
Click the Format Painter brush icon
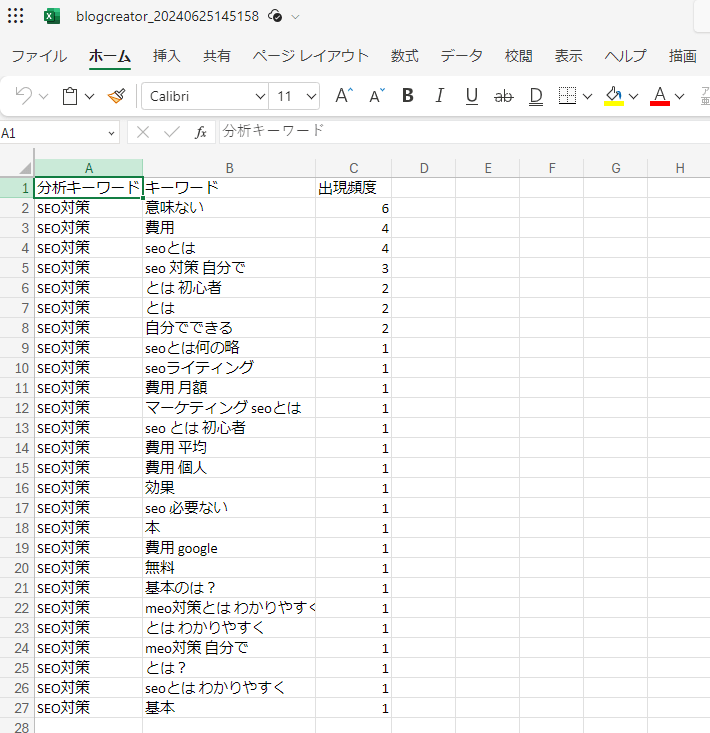point(117,96)
